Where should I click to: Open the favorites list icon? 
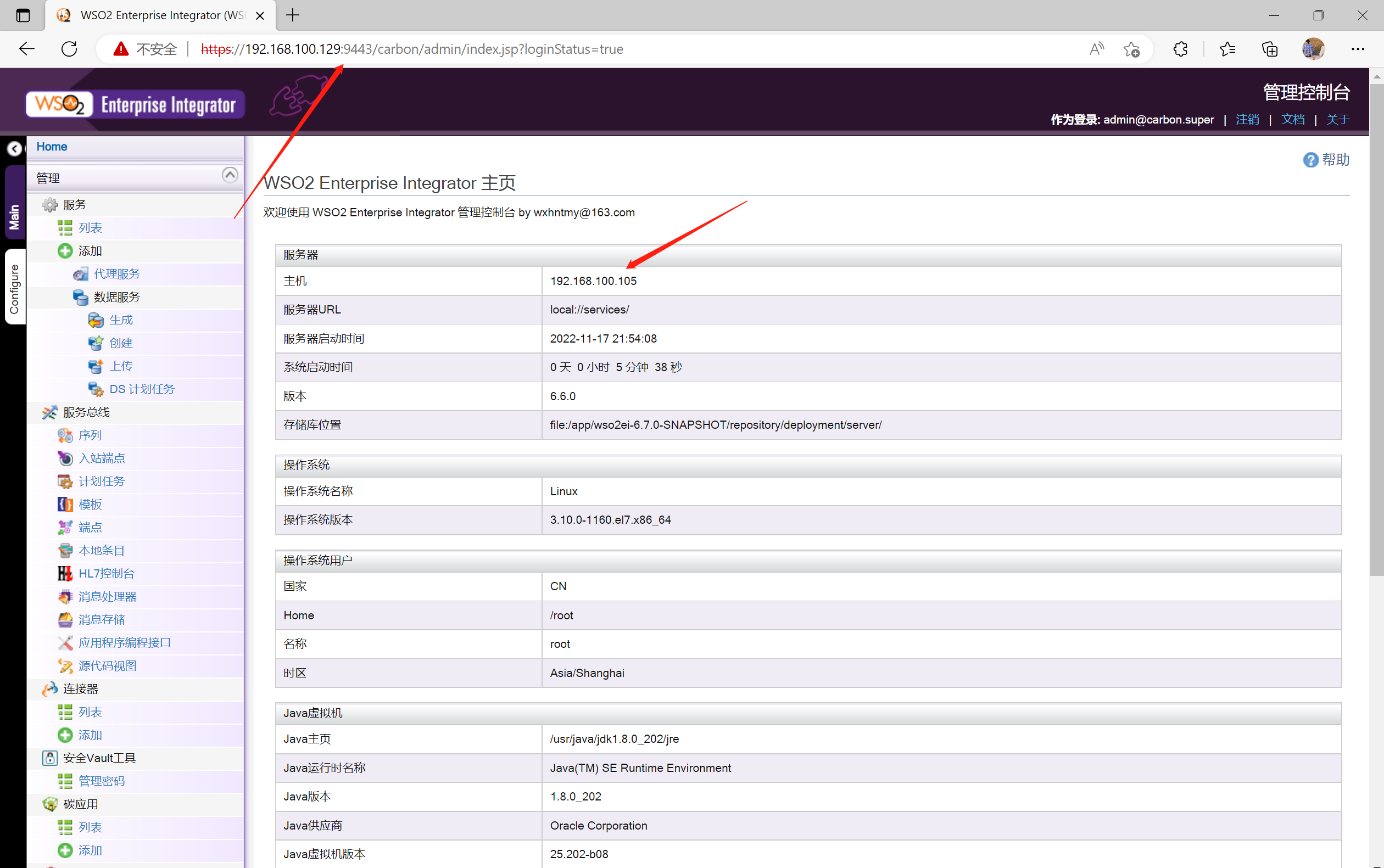1227,49
